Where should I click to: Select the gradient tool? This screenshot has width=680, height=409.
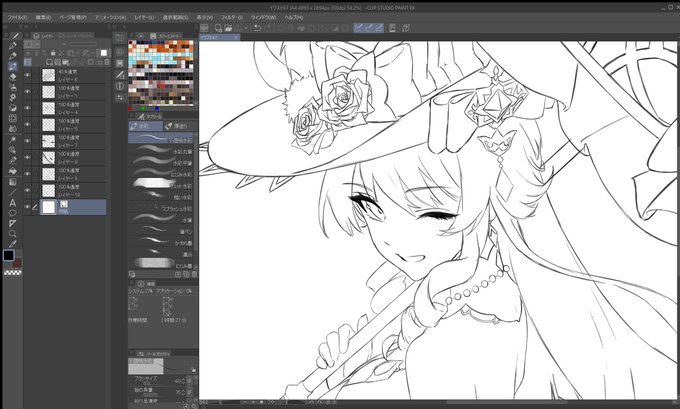[x=13, y=182]
